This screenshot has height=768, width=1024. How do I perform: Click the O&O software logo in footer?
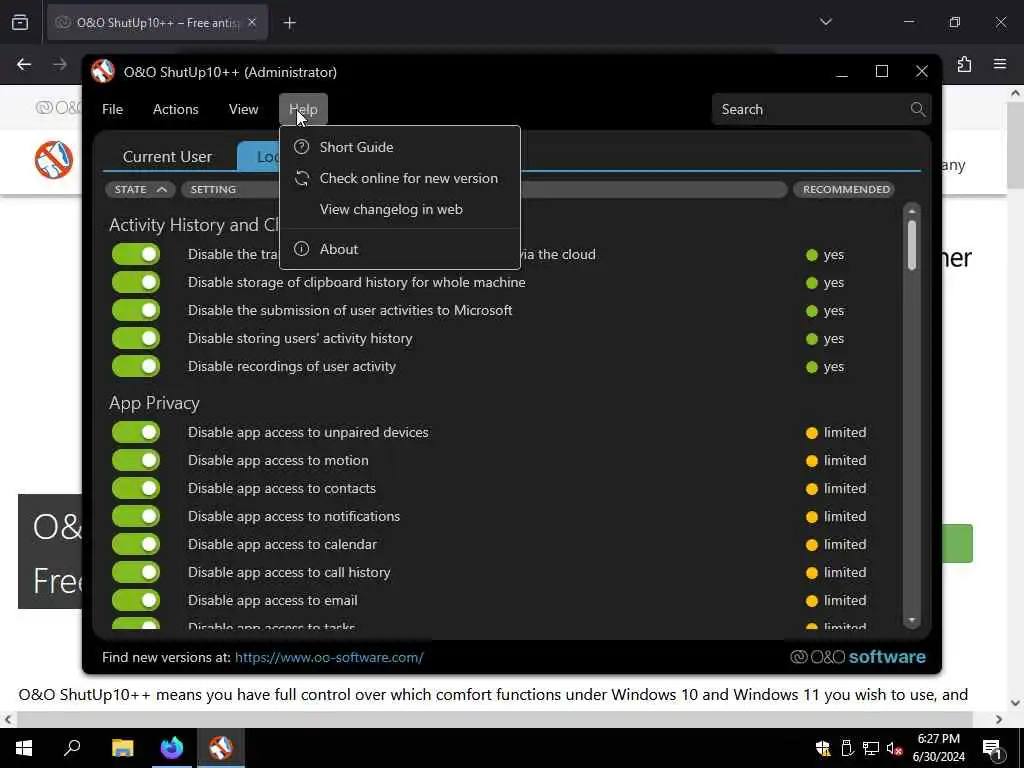pyautogui.click(x=857, y=657)
